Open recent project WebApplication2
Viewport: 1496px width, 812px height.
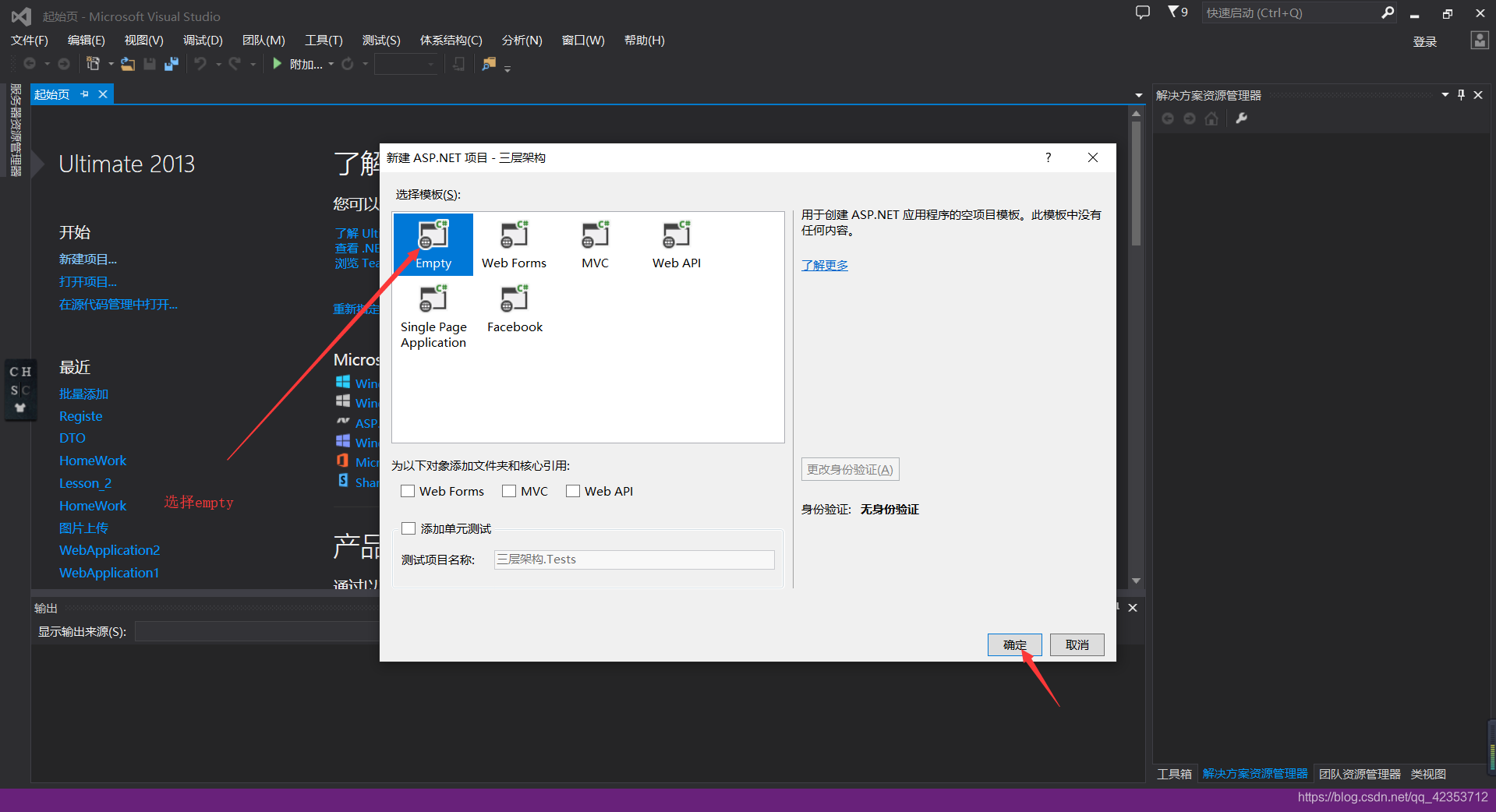(109, 550)
